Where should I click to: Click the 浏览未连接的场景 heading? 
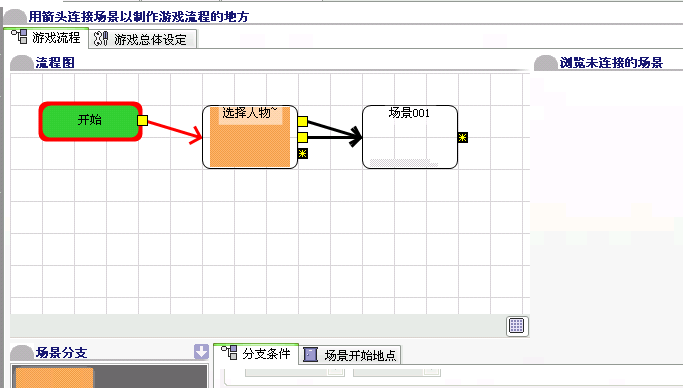tap(611, 63)
